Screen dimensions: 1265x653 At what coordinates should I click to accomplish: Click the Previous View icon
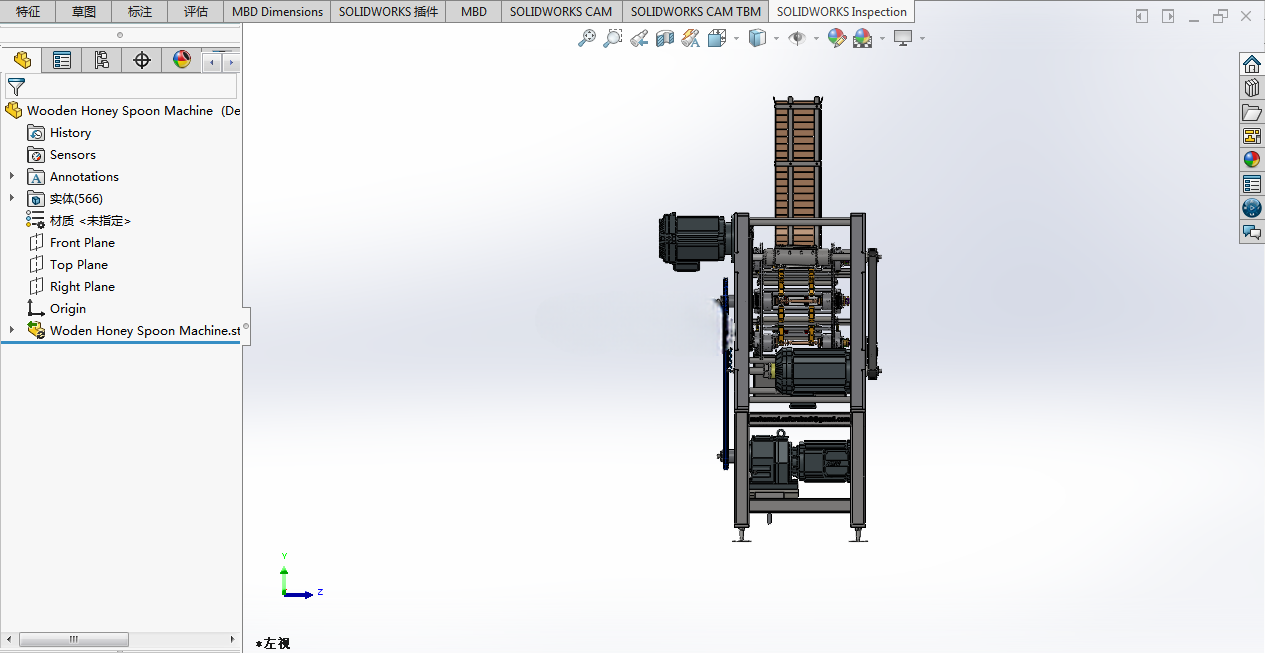point(639,38)
